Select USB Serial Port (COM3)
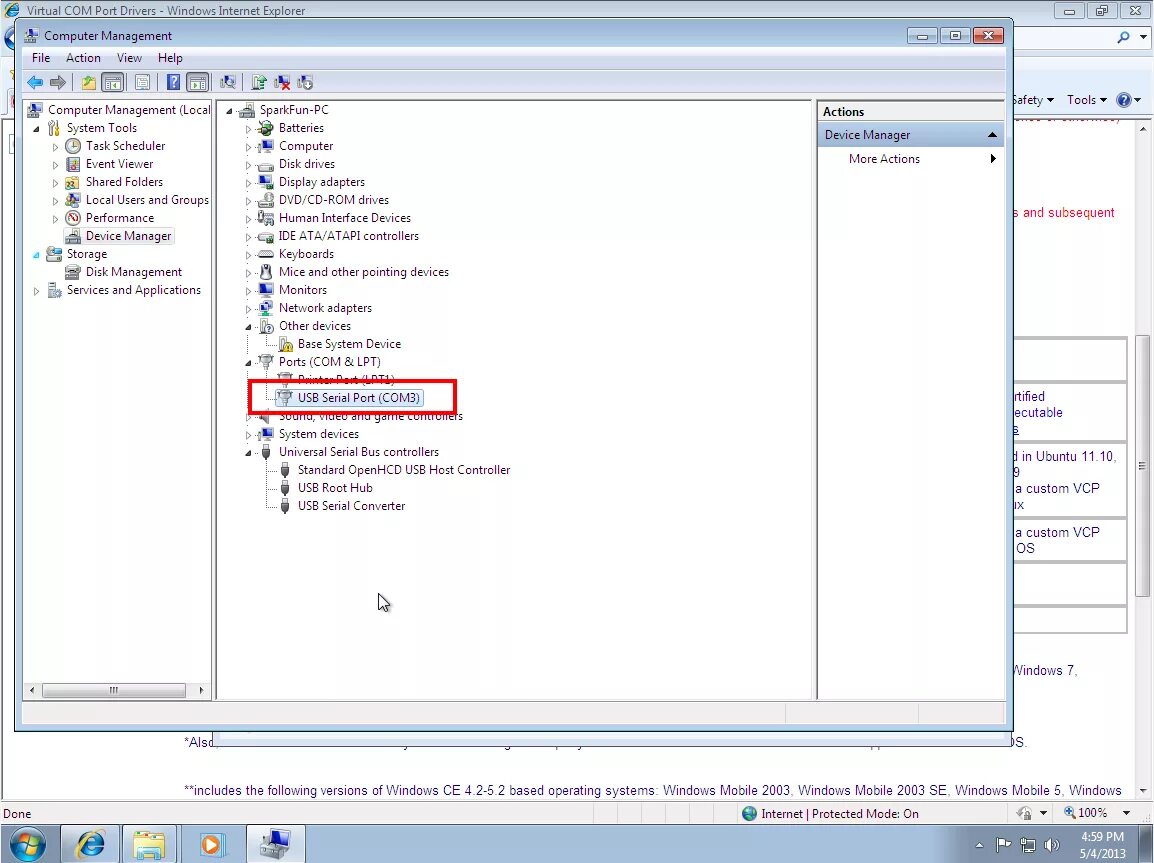This screenshot has height=863, width=1154. pyautogui.click(x=358, y=398)
